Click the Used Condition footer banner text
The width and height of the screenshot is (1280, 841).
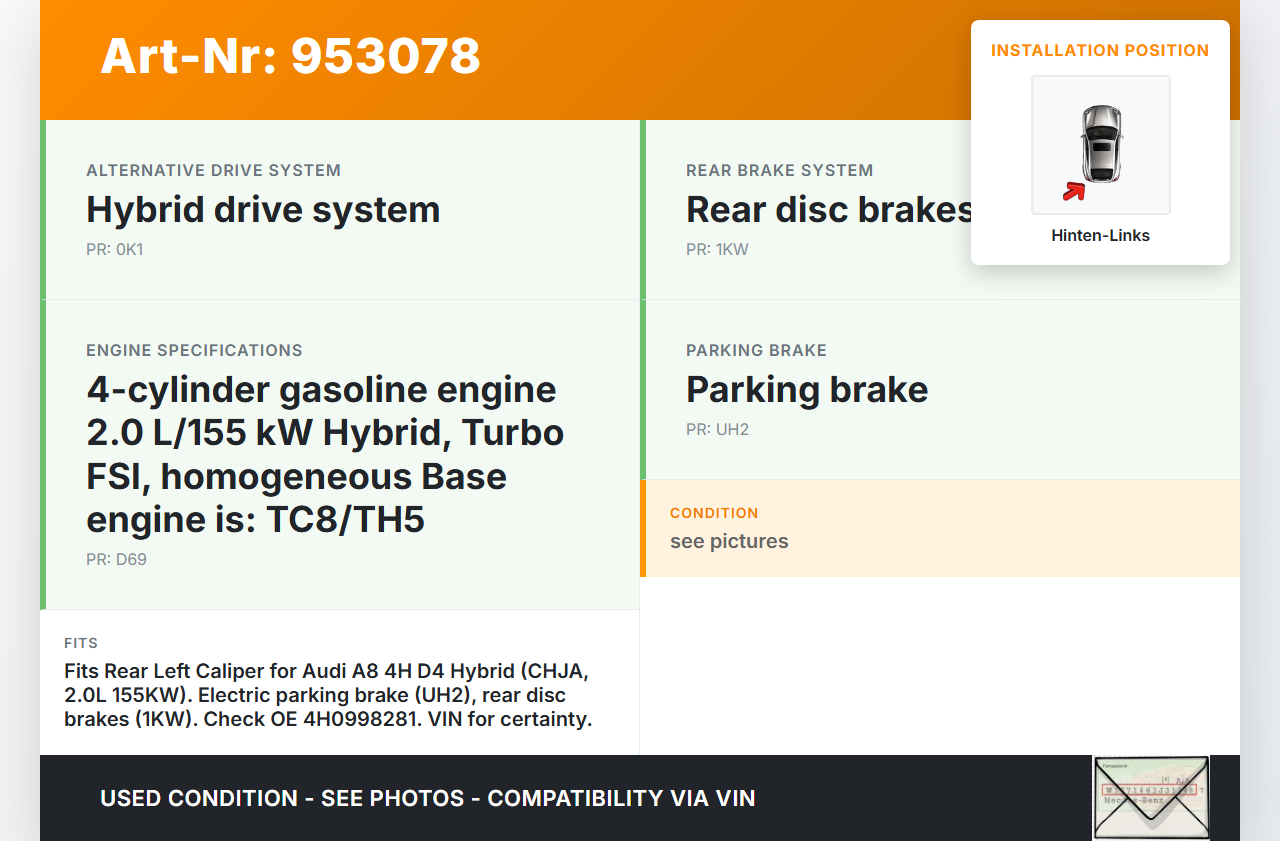pyautogui.click(x=428, y=798)
